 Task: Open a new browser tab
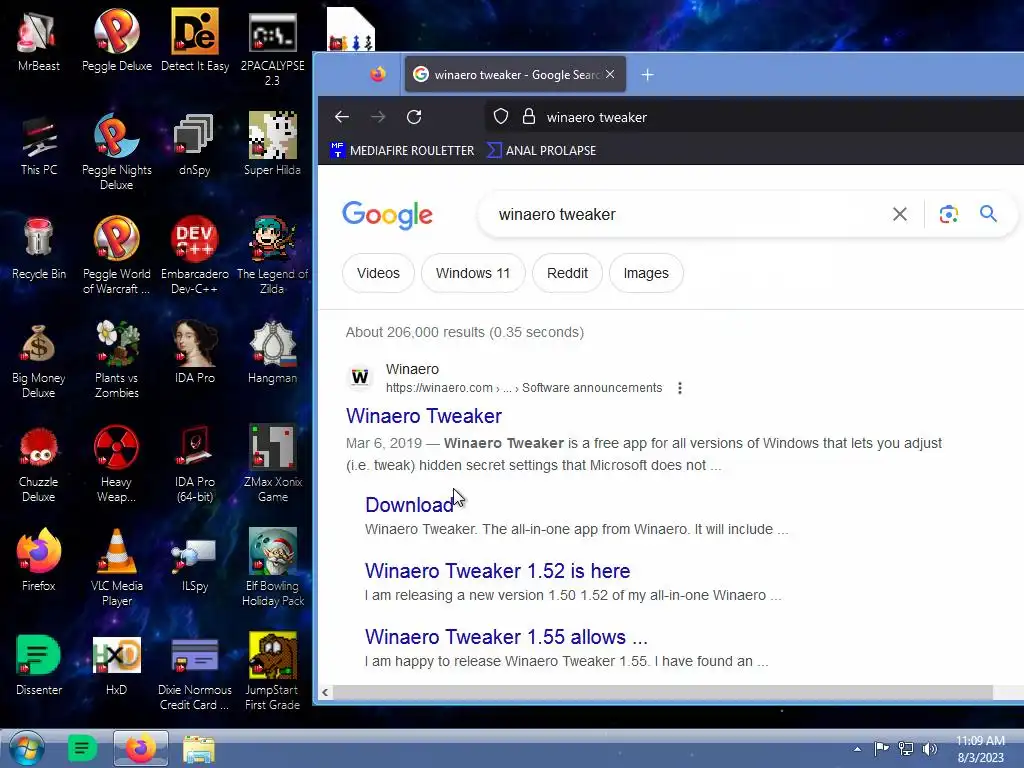[647, 74]
